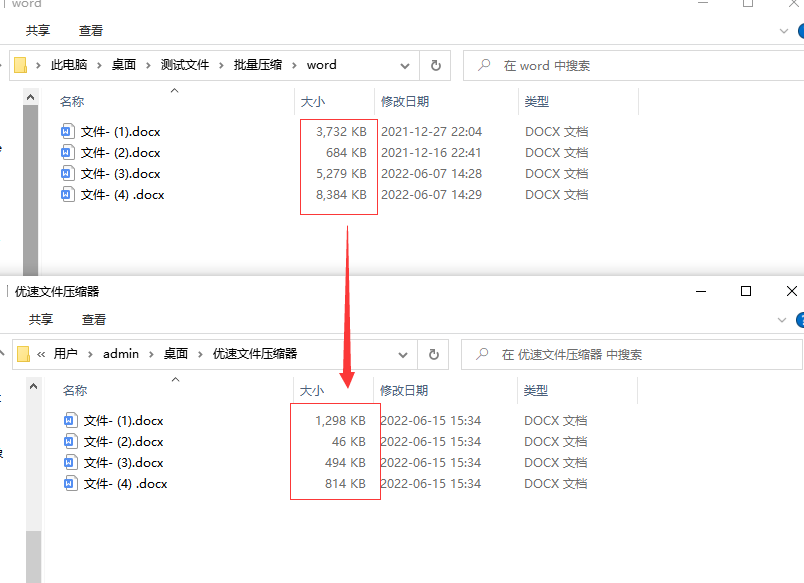This screenshot has width=804, height=583.
Task: Refresh the word folder view
Action: pyautogui.click(x=435, y=65)
